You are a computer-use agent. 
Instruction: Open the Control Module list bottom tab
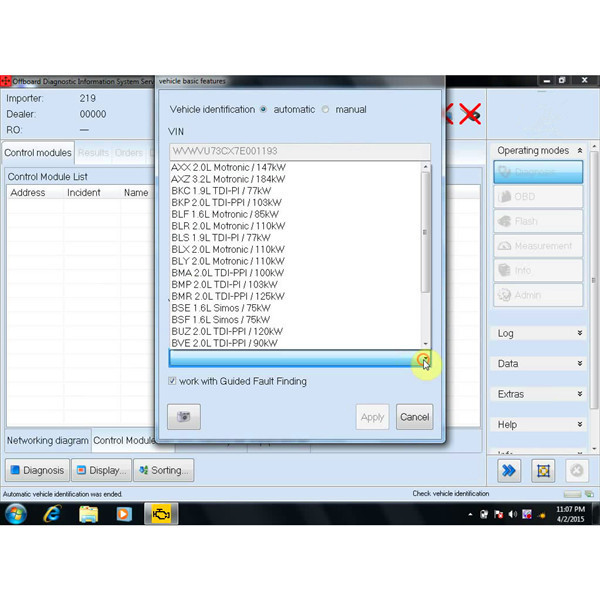tap(124, 440)
